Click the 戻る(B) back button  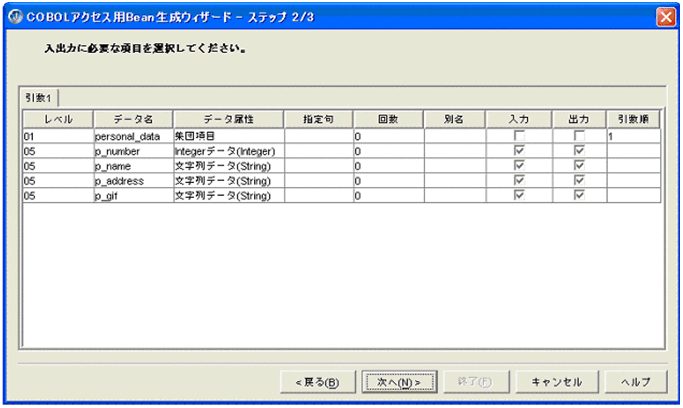318,382
